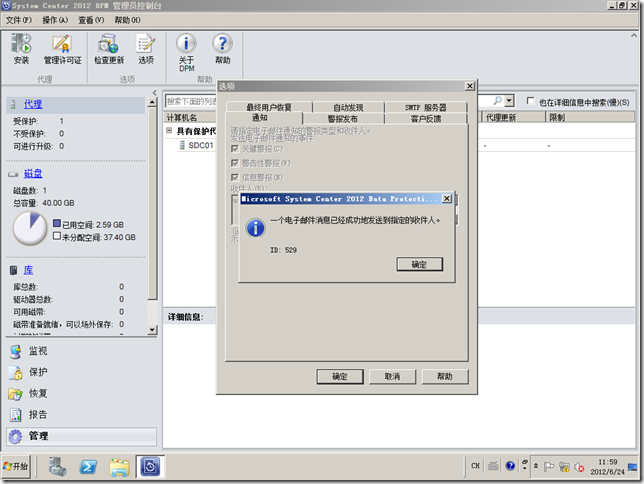This screenshot has width=644, height=484.
Task: Click Help button in Options dialog
Action: (x=445, y=376)
